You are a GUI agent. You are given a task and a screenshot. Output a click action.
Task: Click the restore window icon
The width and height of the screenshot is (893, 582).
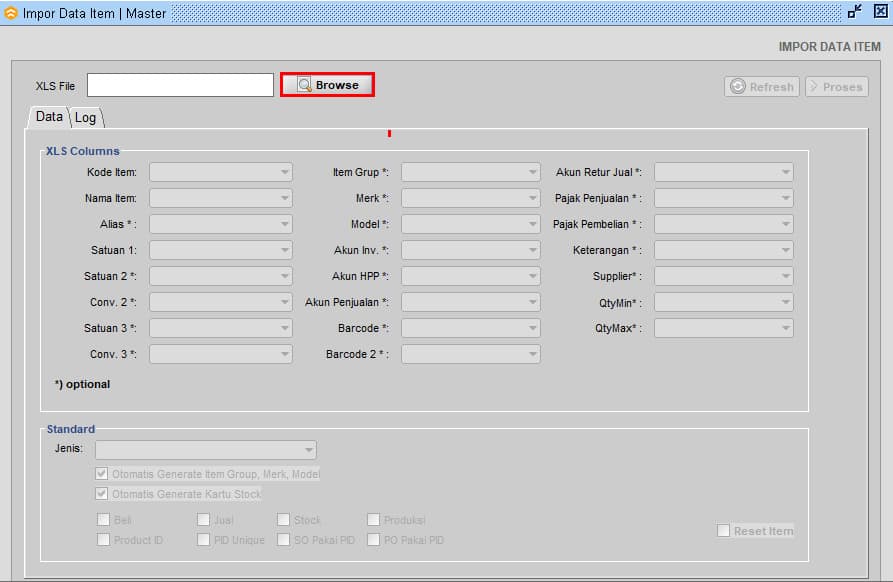(x=855, y=12)
